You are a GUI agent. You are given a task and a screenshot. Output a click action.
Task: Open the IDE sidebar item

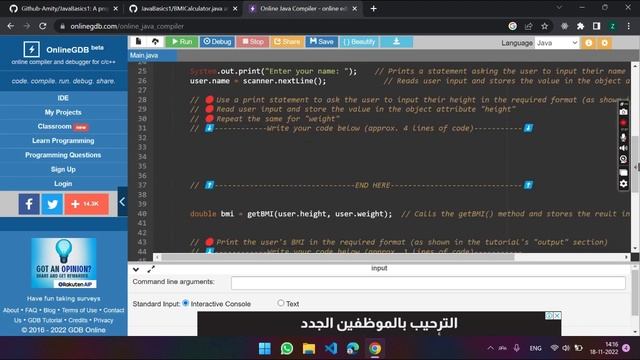tap(63, 98)
